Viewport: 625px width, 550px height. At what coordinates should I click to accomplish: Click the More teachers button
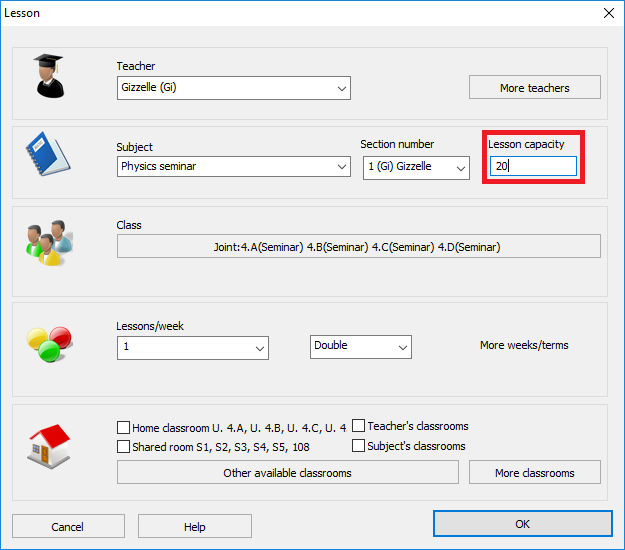(x=534, y=88)
